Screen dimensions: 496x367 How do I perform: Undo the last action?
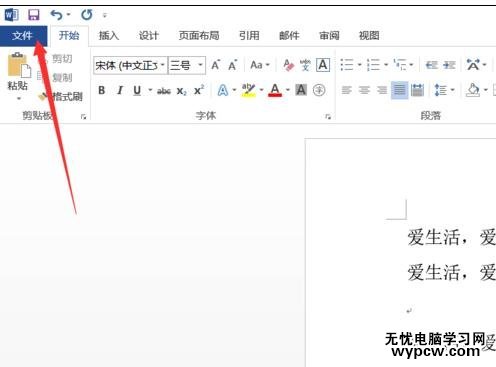[x=56, y=15]
